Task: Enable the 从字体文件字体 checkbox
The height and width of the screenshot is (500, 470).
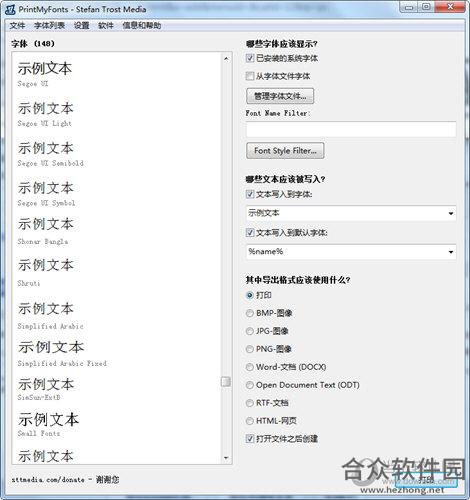Action: 250,76
